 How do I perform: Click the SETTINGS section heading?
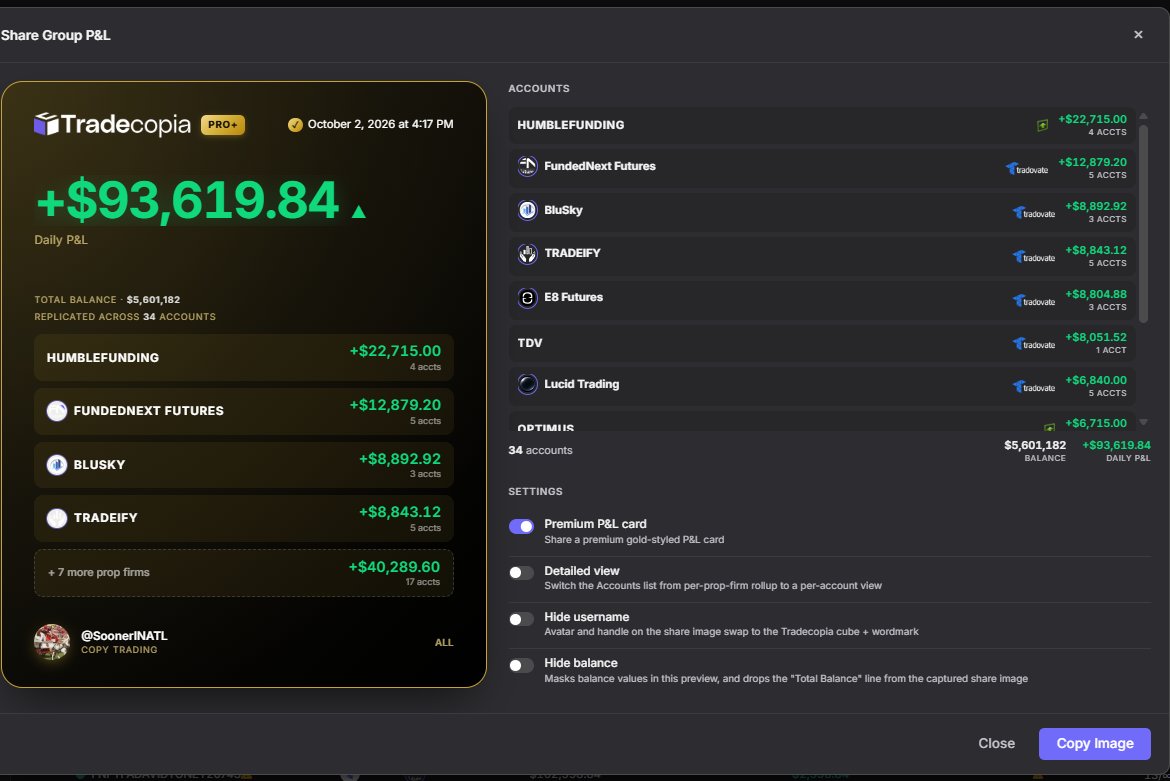[535, 492]
